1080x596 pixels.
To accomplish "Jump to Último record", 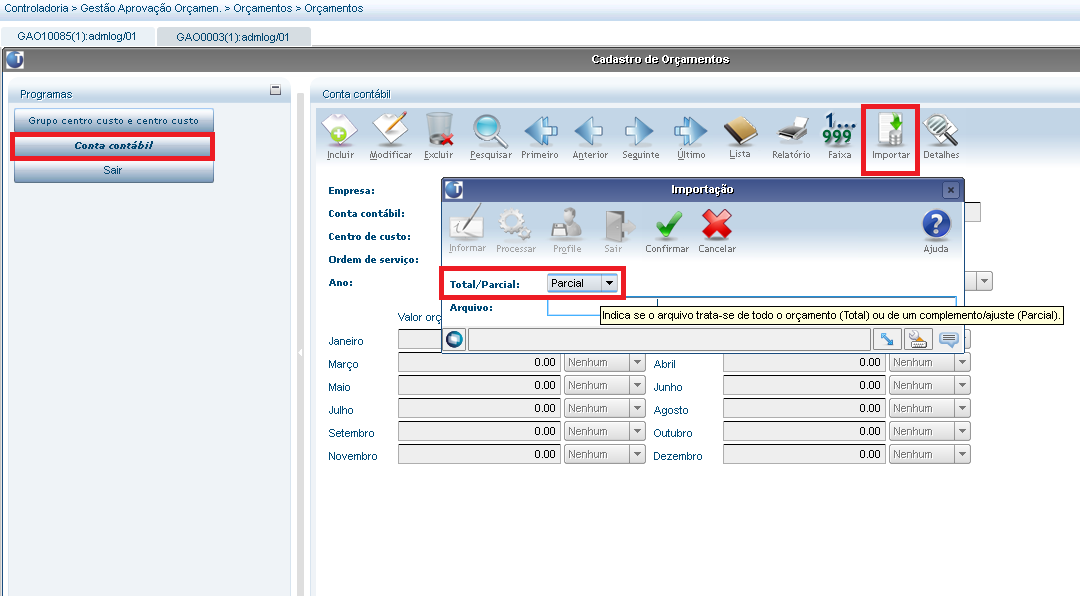I will [691, 136].
